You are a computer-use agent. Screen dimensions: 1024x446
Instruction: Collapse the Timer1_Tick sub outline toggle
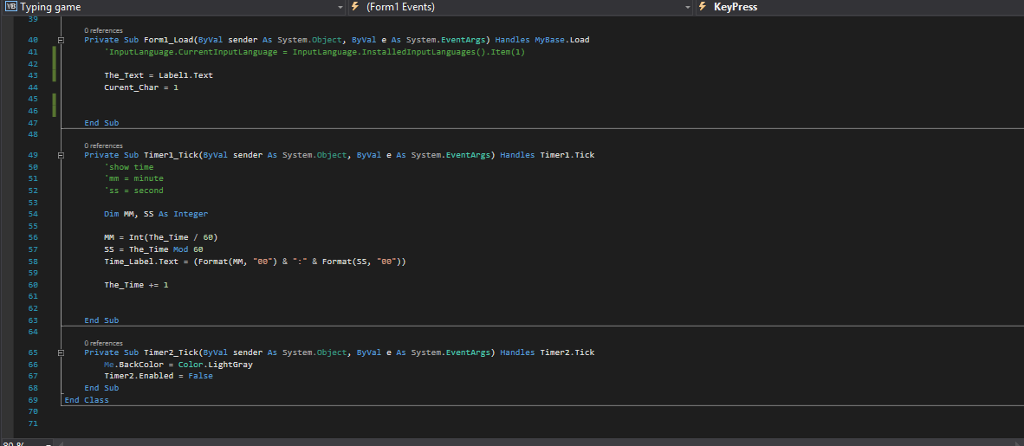click(x=61, y=155)
